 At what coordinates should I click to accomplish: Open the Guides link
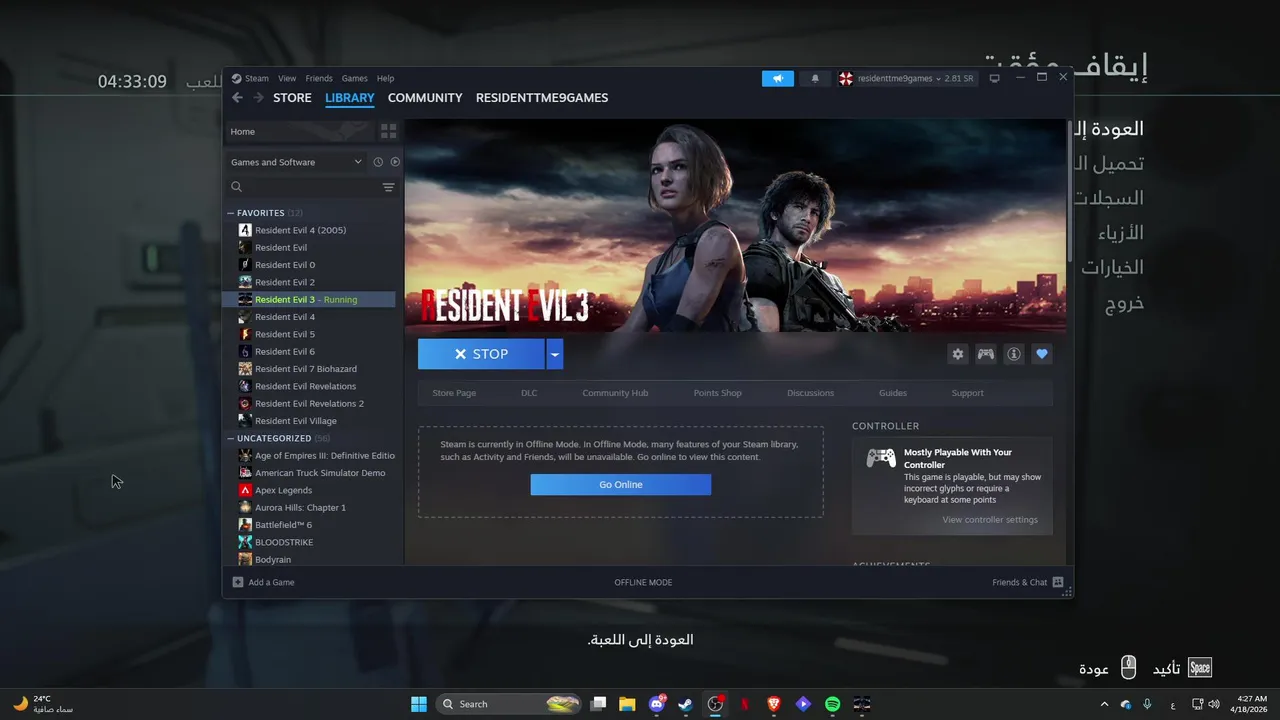tap(893, 393)
